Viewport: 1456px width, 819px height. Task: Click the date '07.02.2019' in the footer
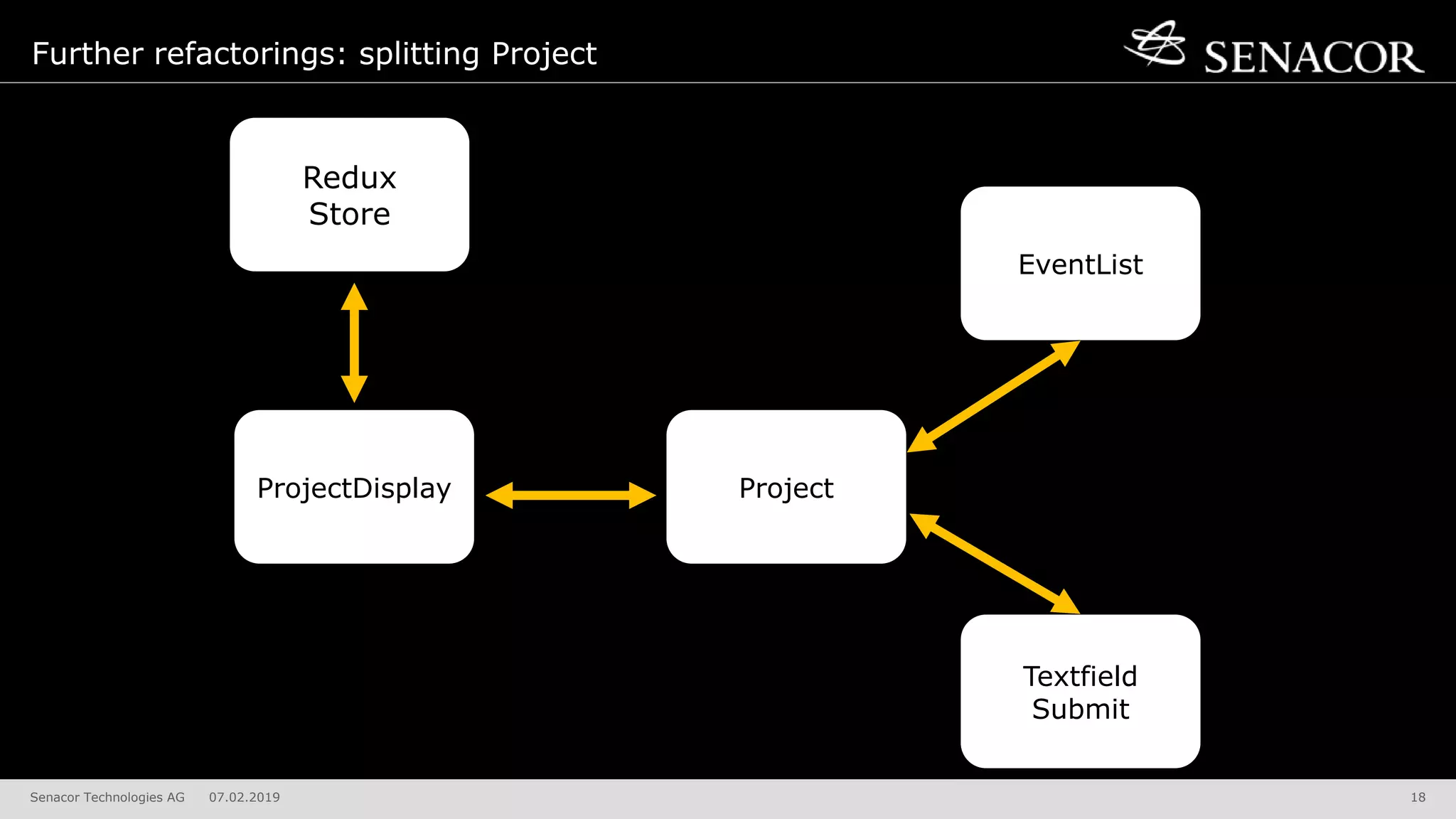pyautogui.click(x=245, y=798)
